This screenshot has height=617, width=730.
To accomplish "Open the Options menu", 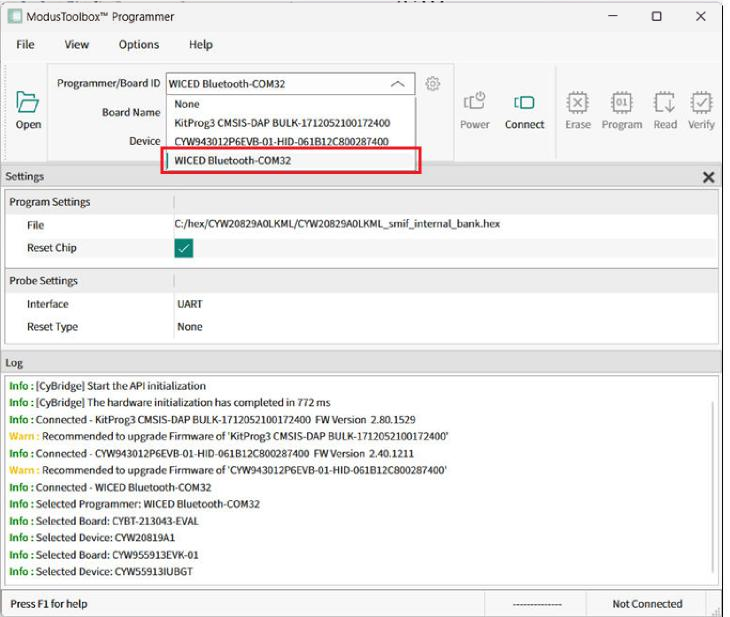I will [x=139, y=45].
